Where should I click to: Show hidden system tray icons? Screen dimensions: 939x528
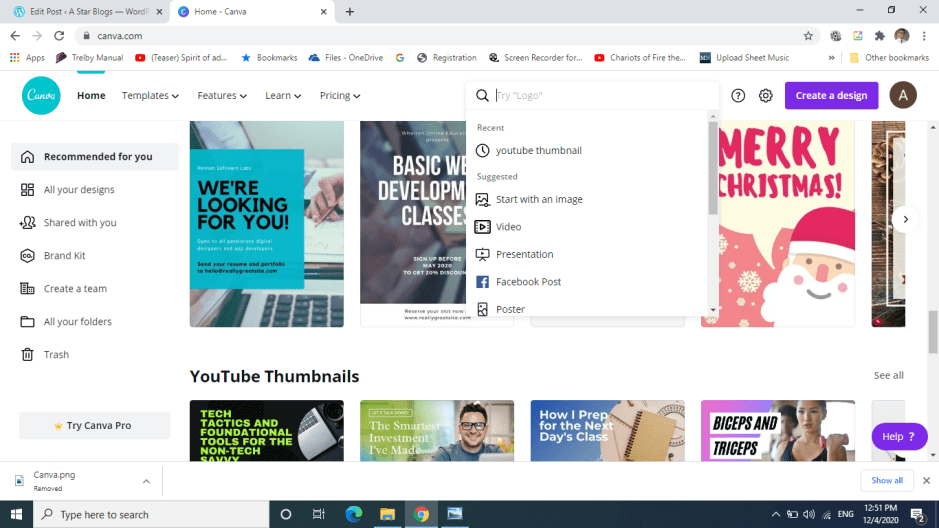pos(776,514)
